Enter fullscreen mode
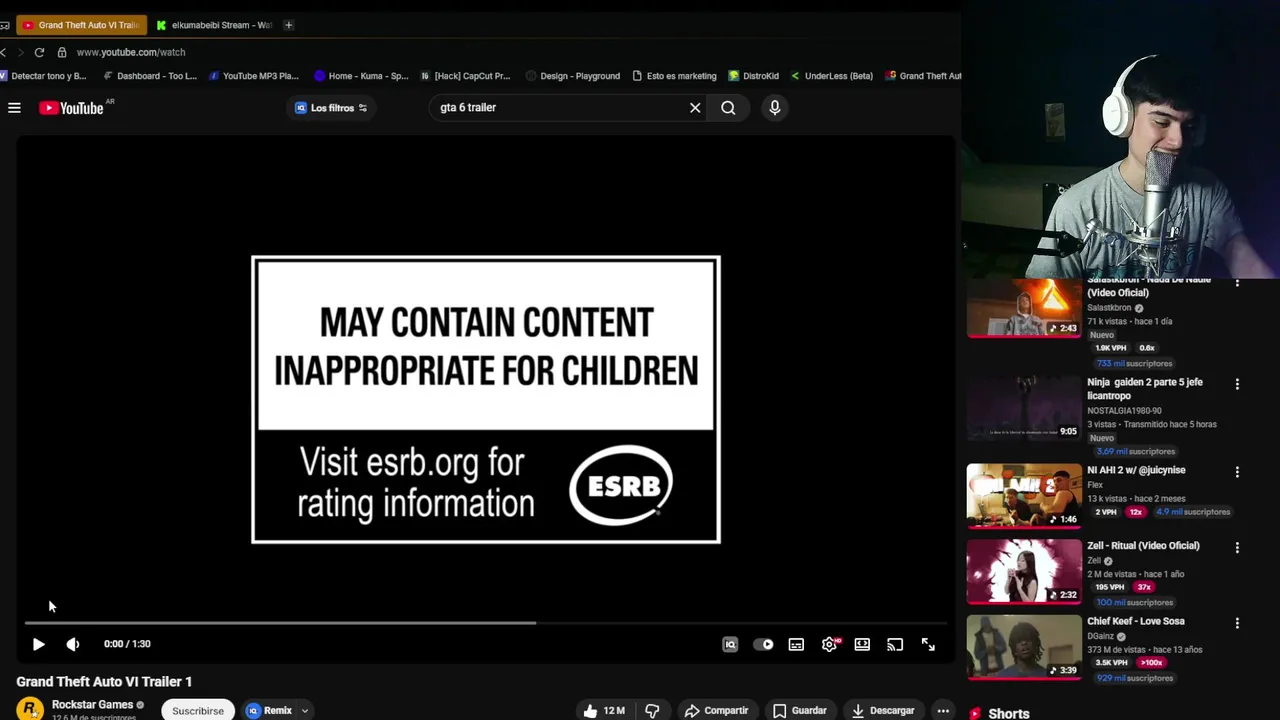1280x720 pixels. click(x=928, y=645)
